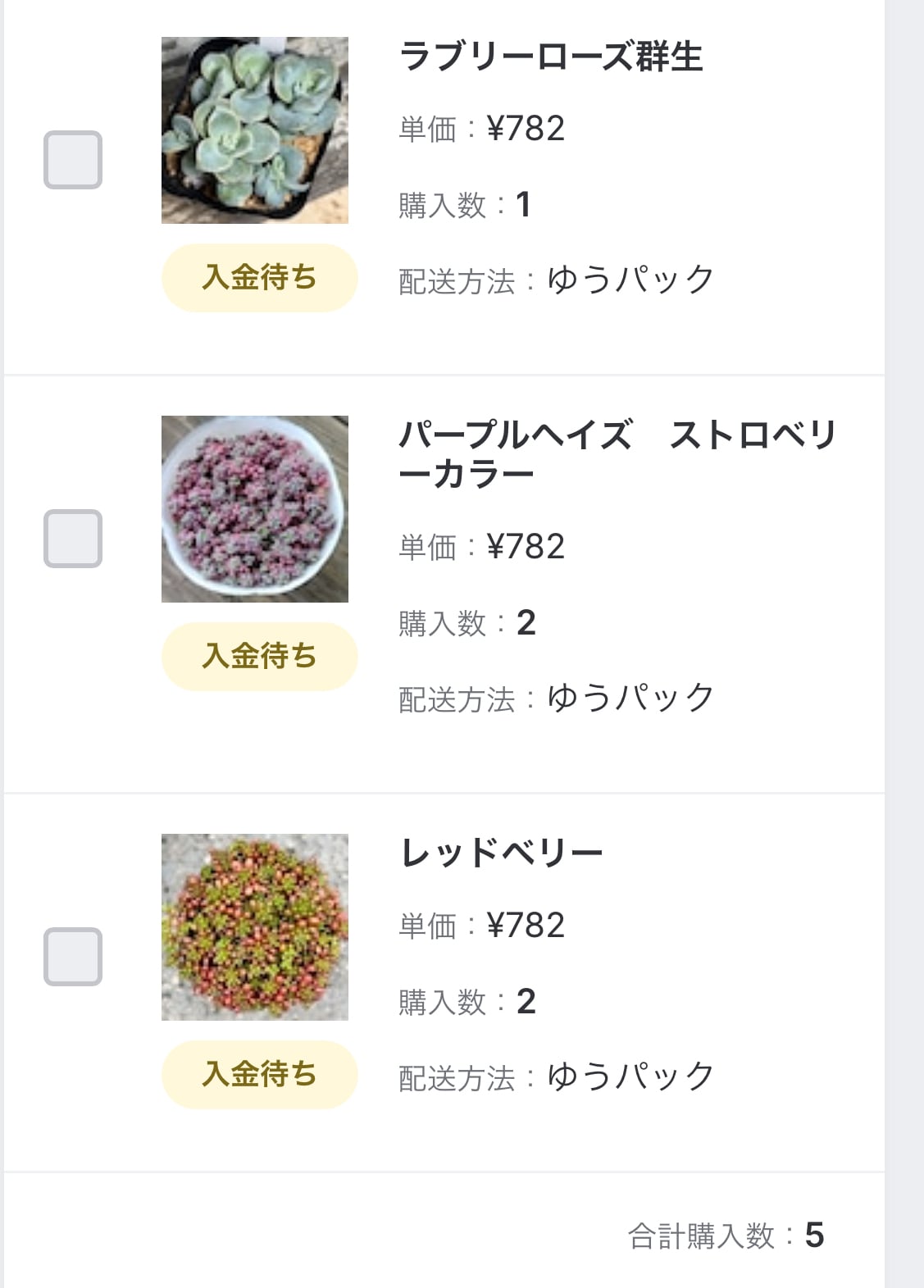This screenshot has height=1288, width=924.
Task: Select the レッドベリー order checkbox
Action: (x=73, y=957)
